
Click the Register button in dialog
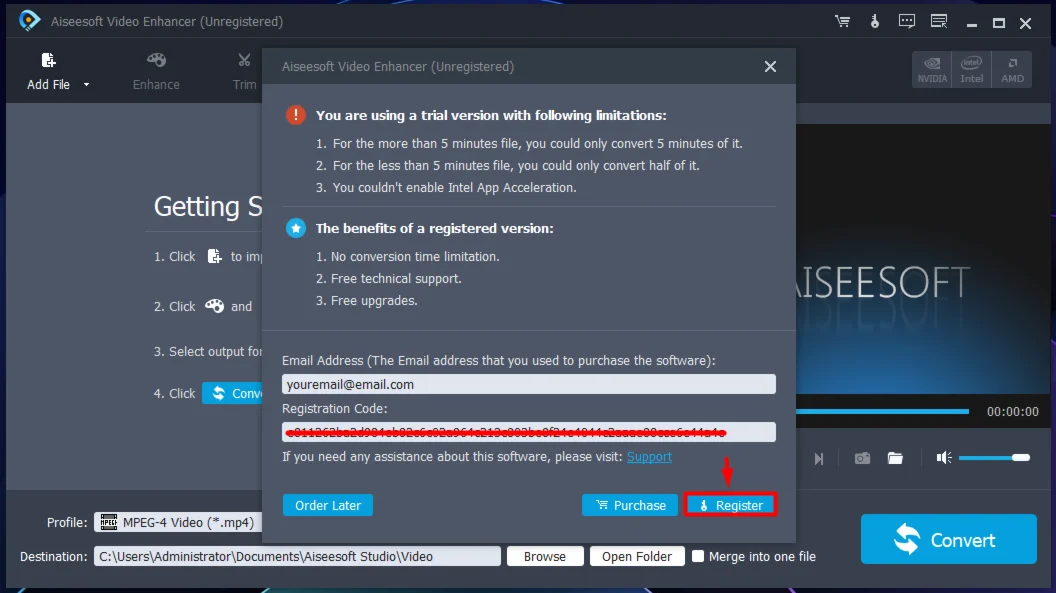[x=731, y=505]
